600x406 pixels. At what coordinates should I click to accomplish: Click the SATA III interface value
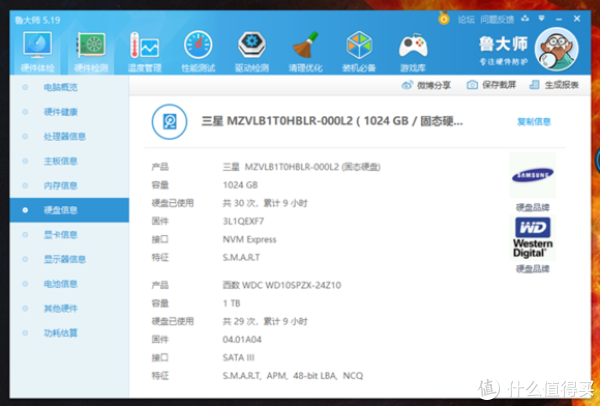238,357
